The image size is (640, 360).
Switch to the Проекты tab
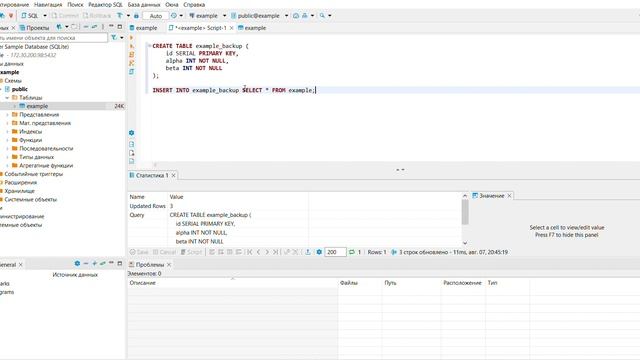point(34,28)
